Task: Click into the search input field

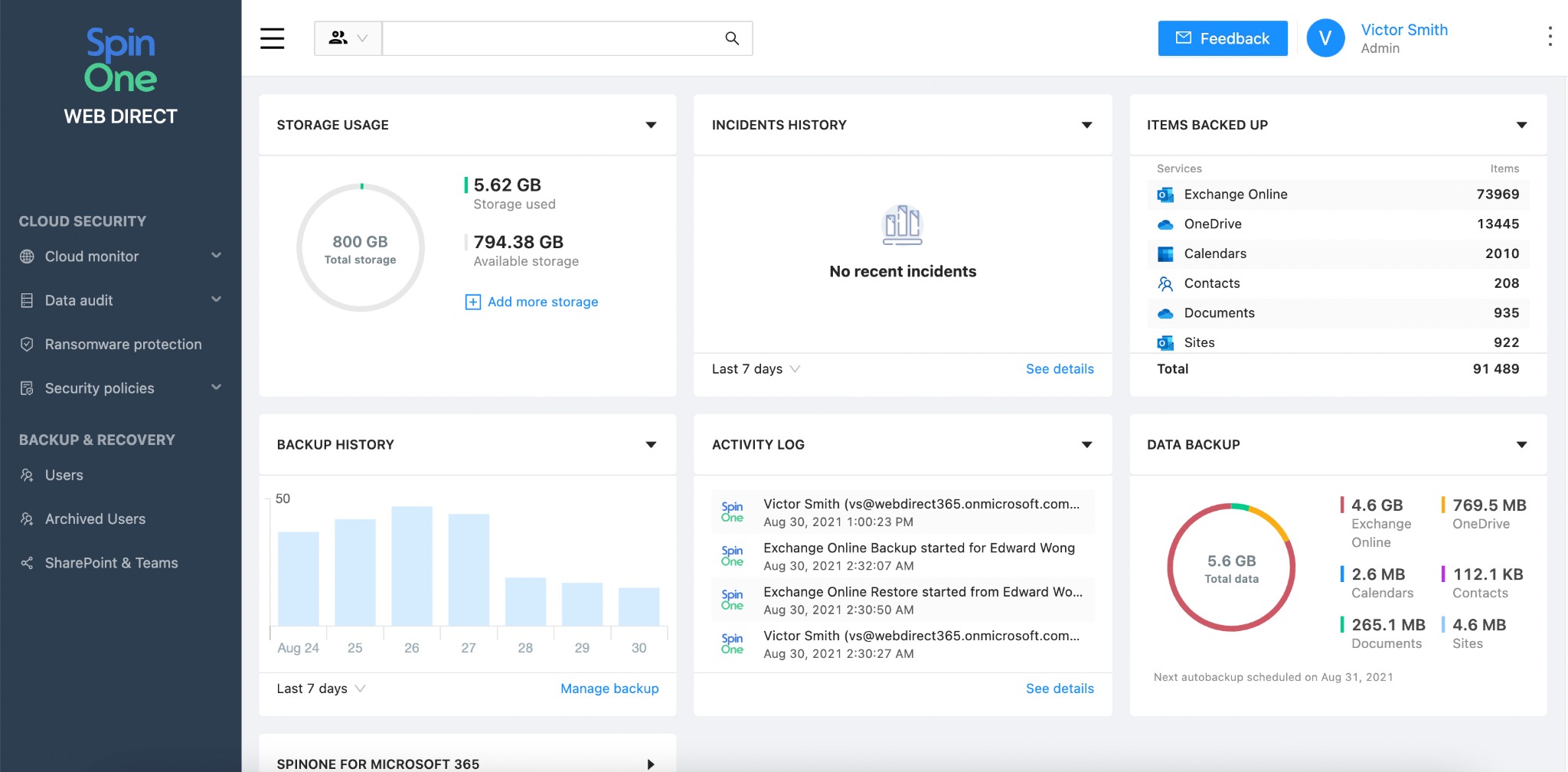Action: pyautogui.click(x=551, y=38)
